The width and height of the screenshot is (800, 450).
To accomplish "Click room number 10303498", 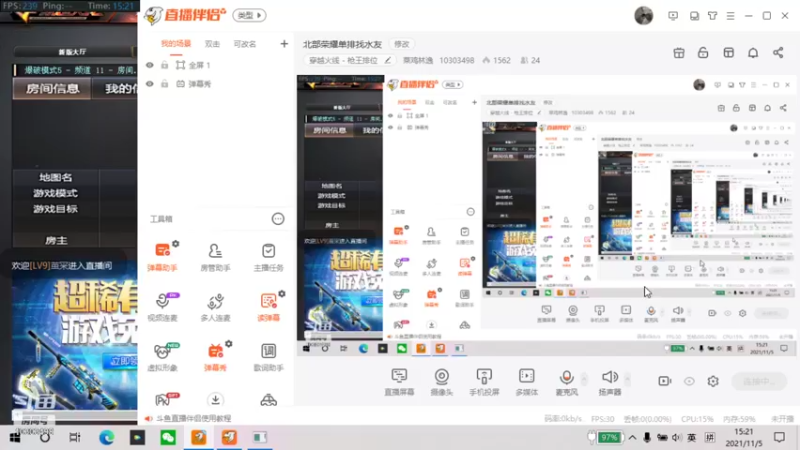I will click(x=457, y=60).
